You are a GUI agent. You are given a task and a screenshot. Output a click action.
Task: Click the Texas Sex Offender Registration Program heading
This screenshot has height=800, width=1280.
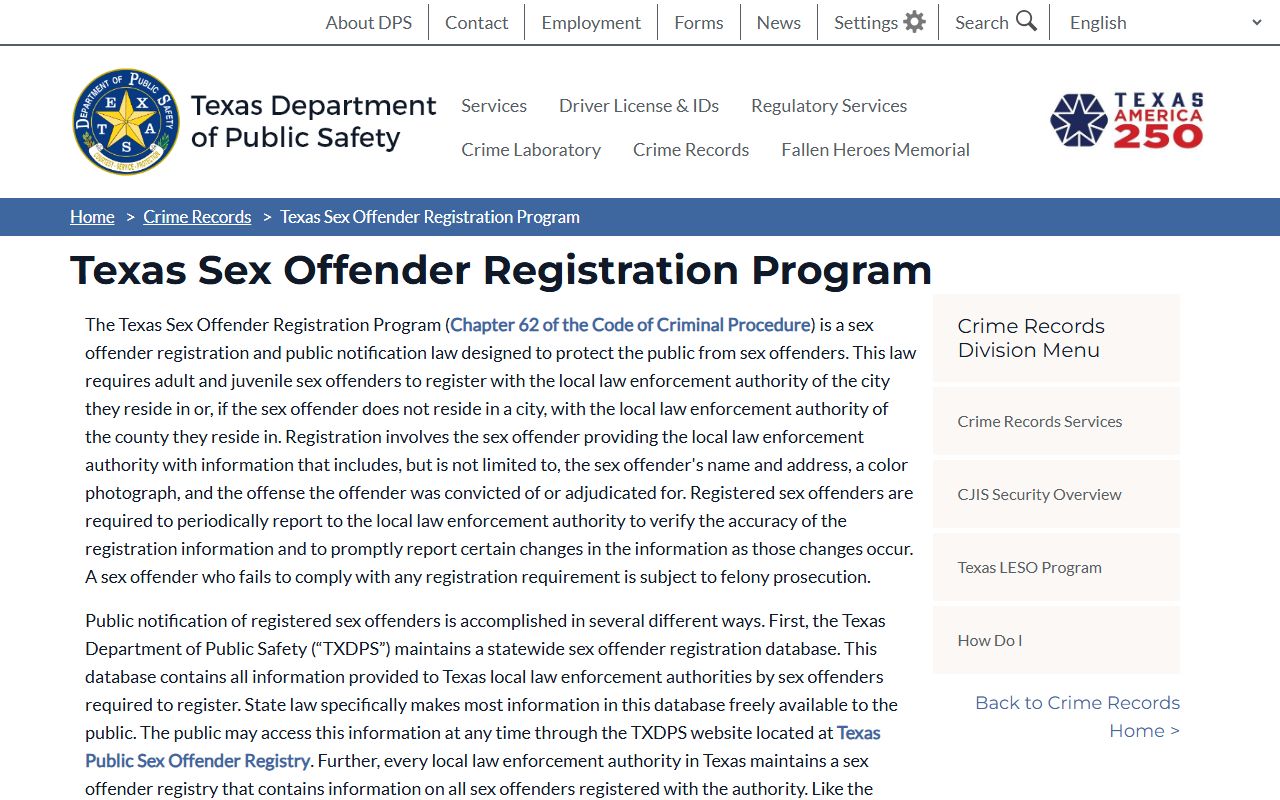point(501,270)
